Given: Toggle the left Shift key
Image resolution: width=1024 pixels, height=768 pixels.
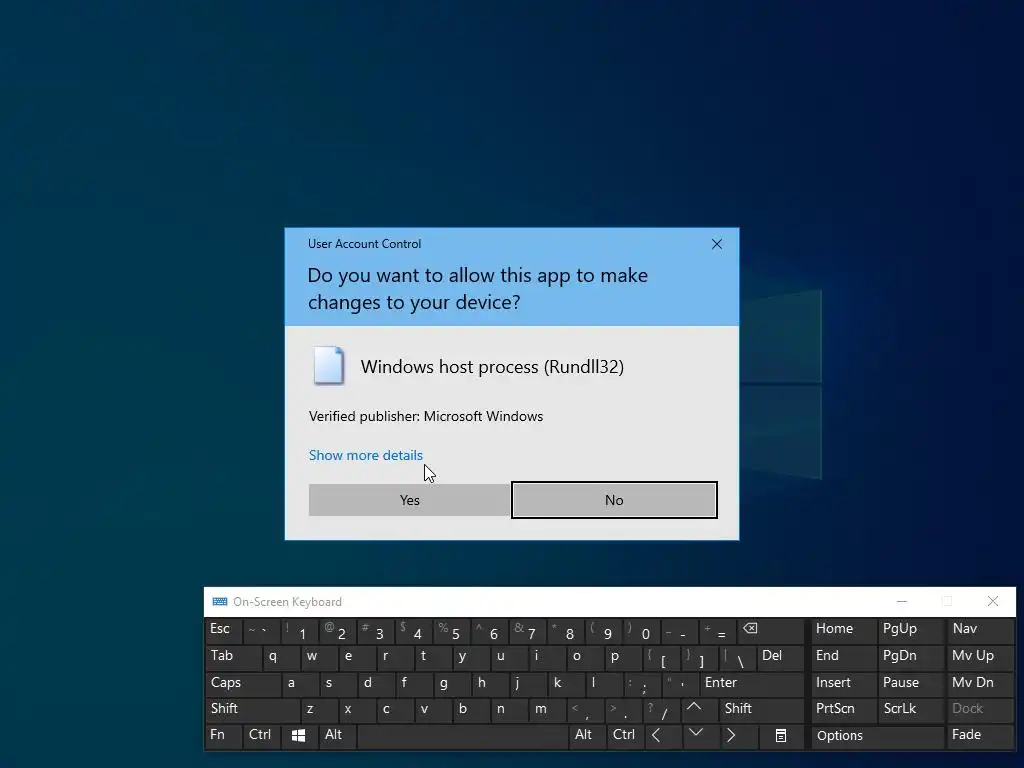Looking at the screenshot, I should [252, 710].
